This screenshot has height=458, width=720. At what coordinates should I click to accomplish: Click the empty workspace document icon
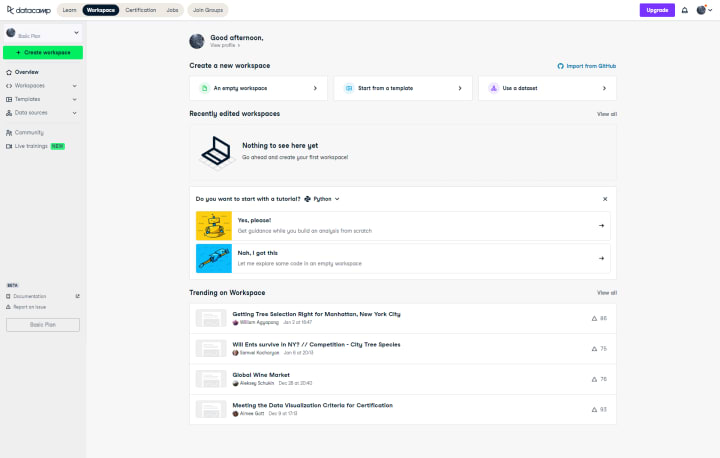204,88
